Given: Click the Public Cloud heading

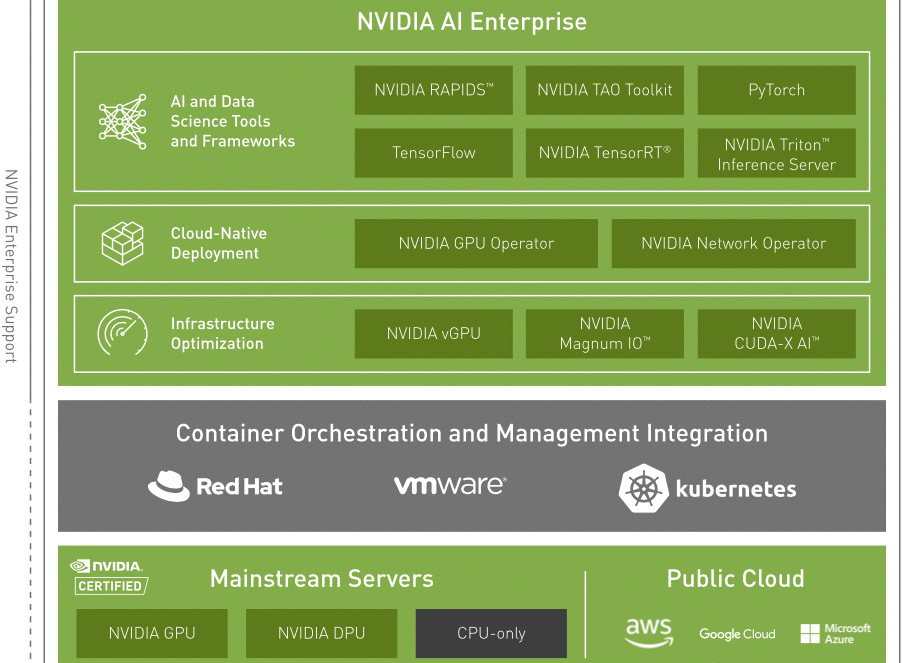Looking at the screenshot, I should pos(735,579).
